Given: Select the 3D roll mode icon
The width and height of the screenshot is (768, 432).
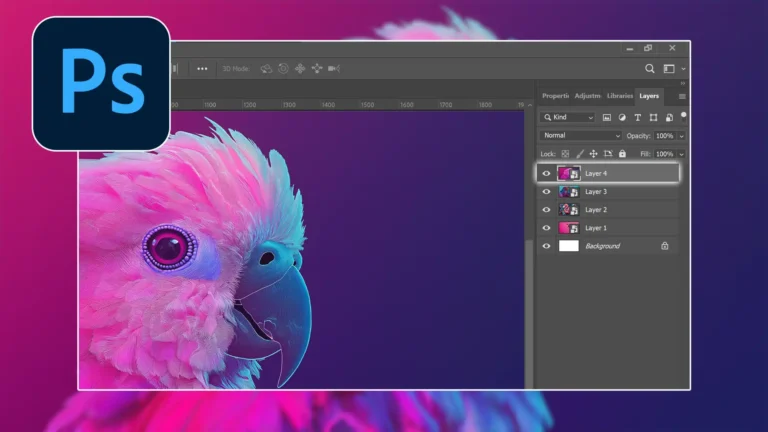Looking at the screenshot, I should pos(283,69).
